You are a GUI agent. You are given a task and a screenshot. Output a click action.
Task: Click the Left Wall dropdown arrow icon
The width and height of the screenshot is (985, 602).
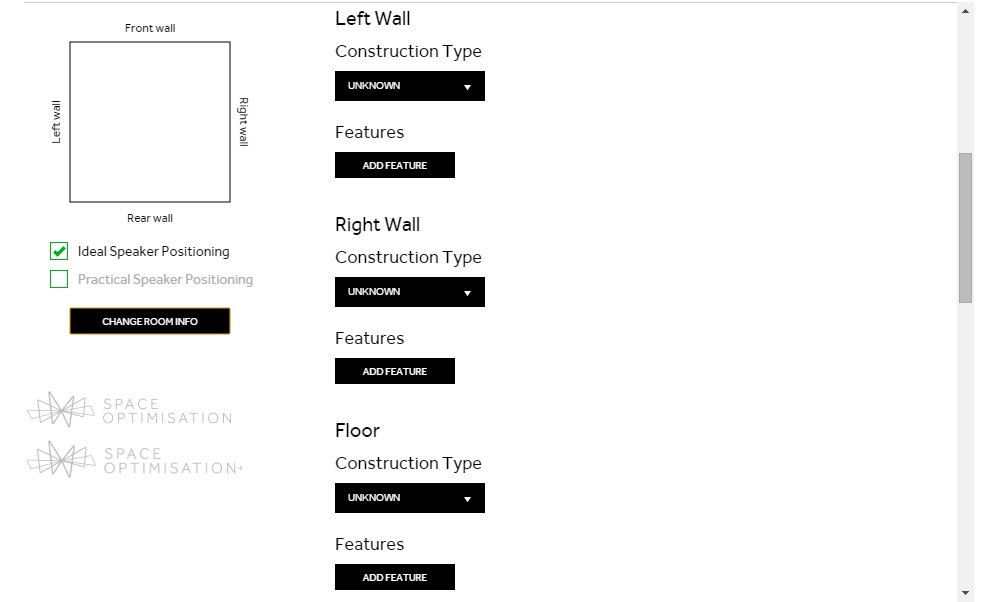click(x=467, y=87)
